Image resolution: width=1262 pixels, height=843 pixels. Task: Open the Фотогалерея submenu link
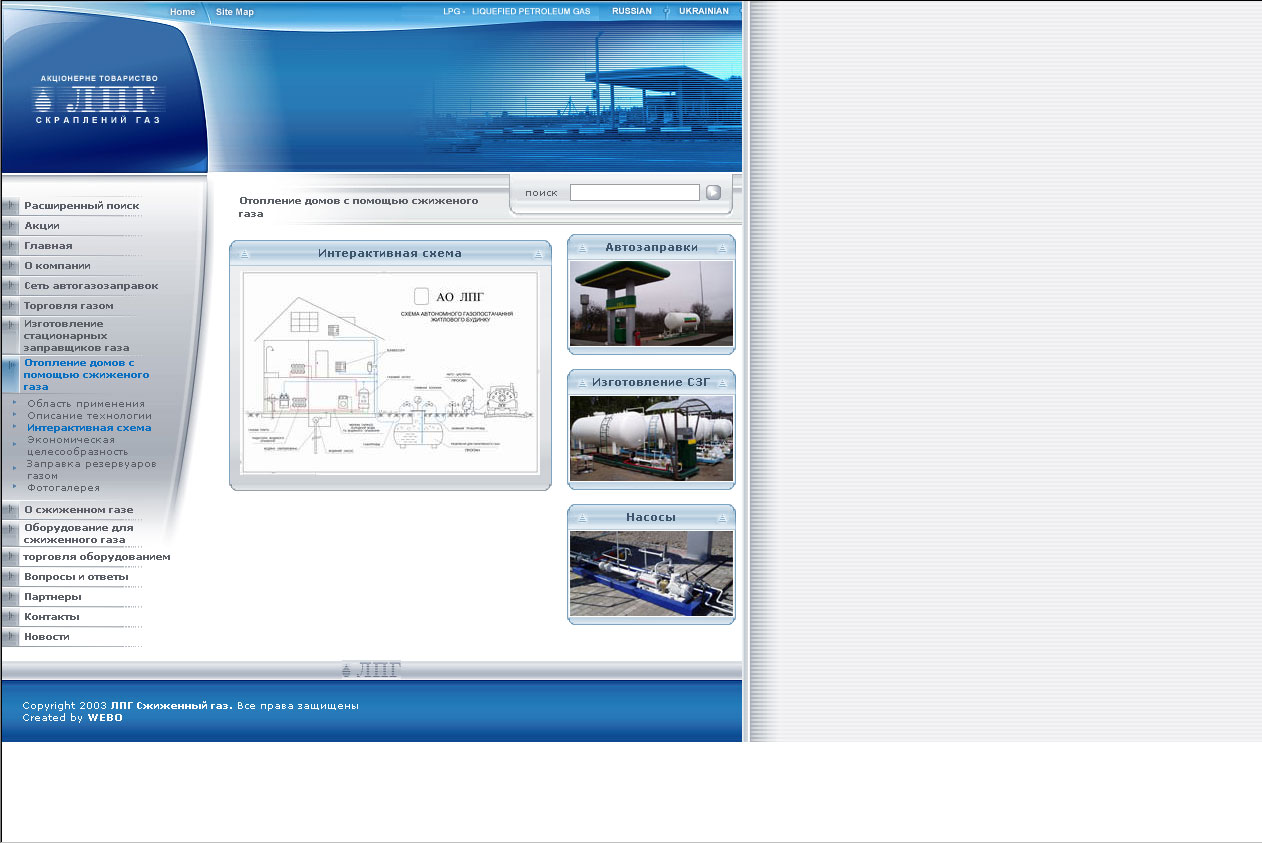64,488
